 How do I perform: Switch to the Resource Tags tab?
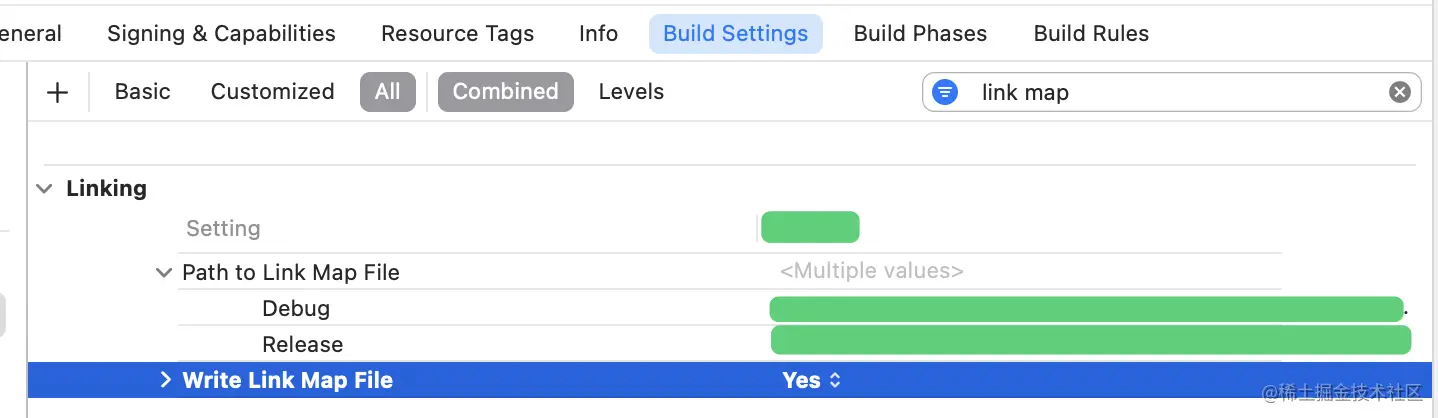(458, 33)
